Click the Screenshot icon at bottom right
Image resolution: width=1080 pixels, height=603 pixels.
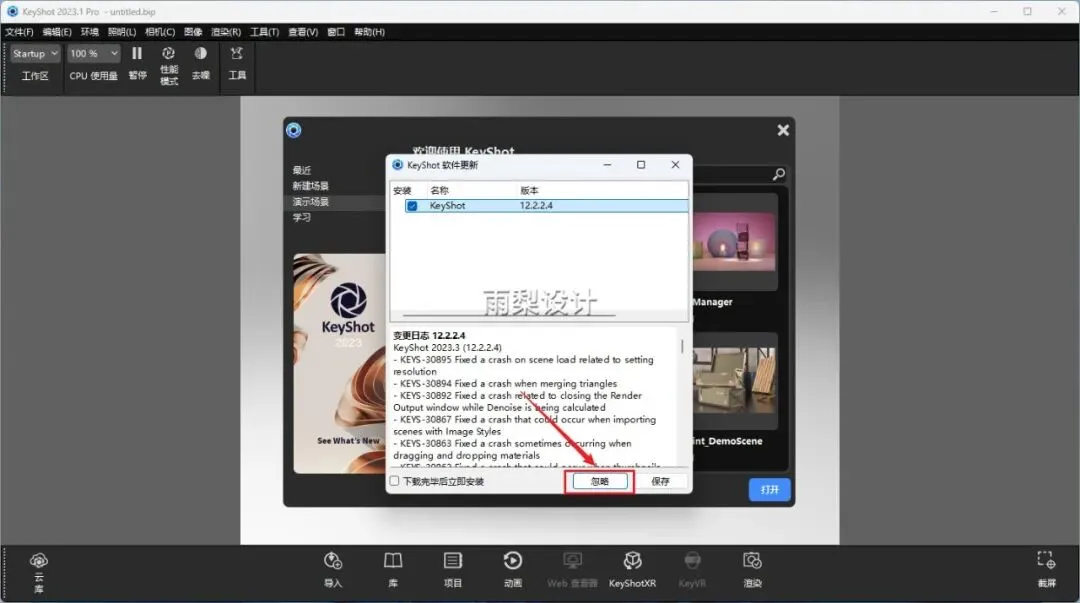tap(1046, 560)
